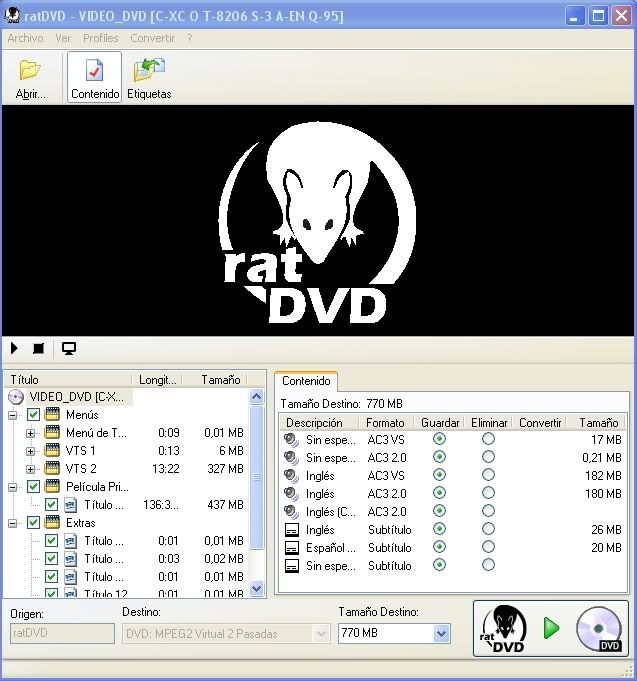Click the 437 MB Título file icon
The image size is (637, 681).
(70, 505)
